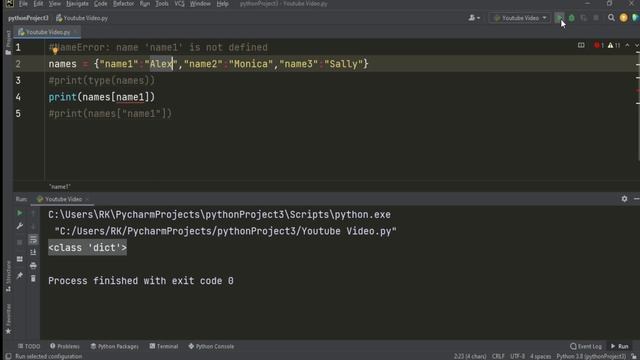Click line number 3 in gutter

18,80
